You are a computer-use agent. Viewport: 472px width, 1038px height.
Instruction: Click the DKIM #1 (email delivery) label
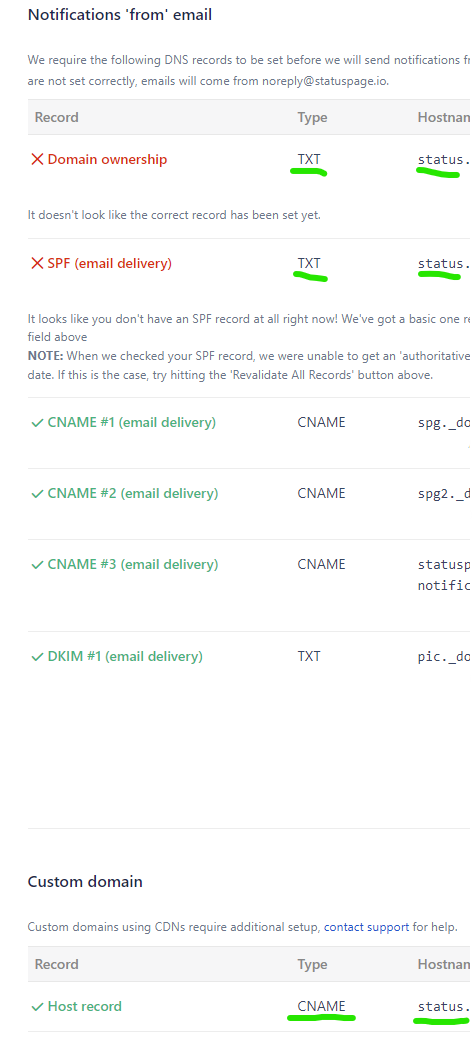pos(125,656)
